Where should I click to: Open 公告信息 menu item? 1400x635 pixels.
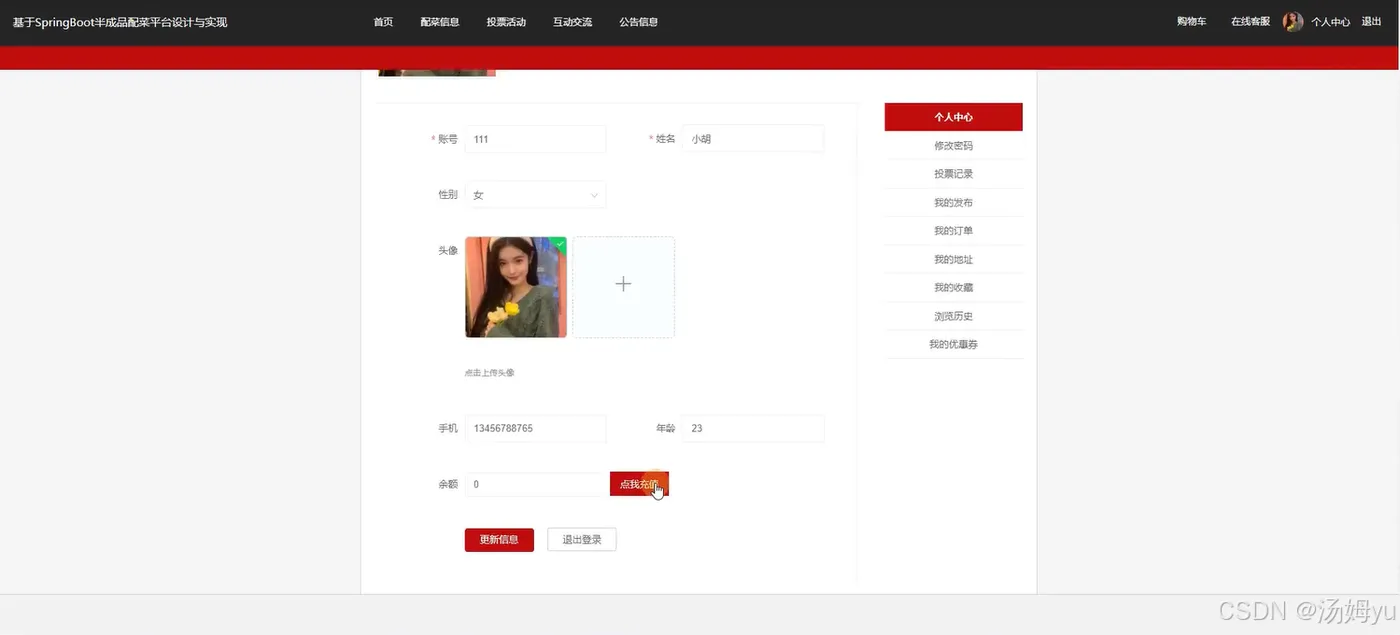pos(638,22)
